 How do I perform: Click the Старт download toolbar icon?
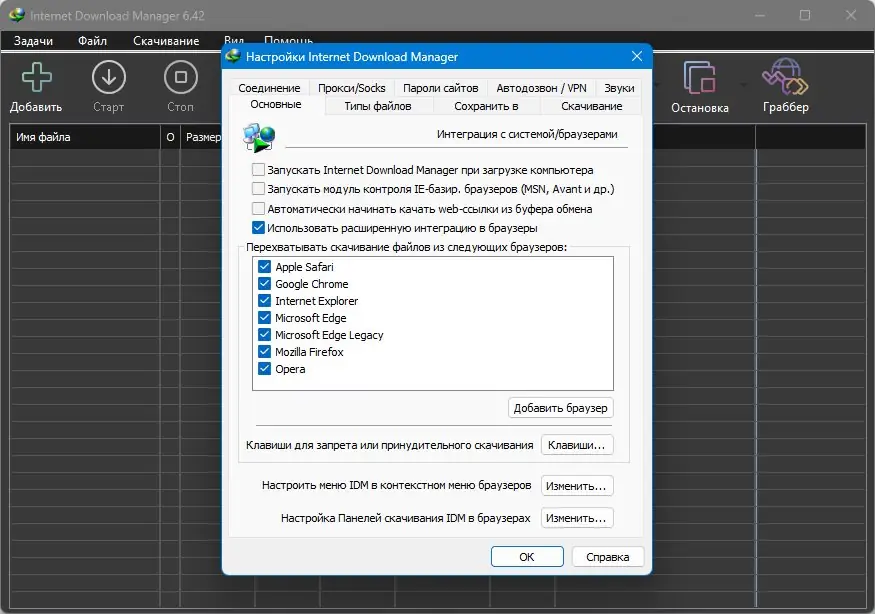tap(108, 78)
